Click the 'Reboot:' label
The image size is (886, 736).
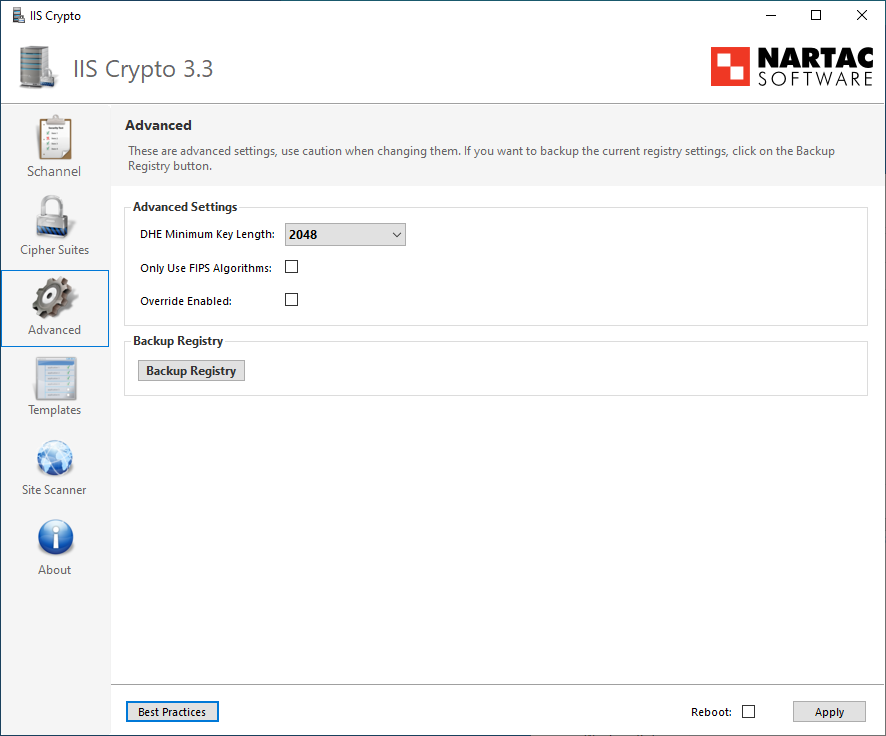tap(711, 712)
